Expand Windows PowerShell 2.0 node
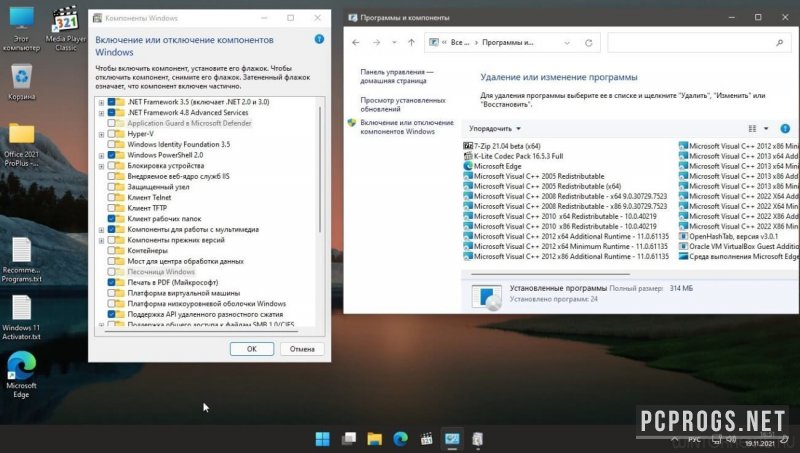Screen dimensions: 800x453 [101, 156]
